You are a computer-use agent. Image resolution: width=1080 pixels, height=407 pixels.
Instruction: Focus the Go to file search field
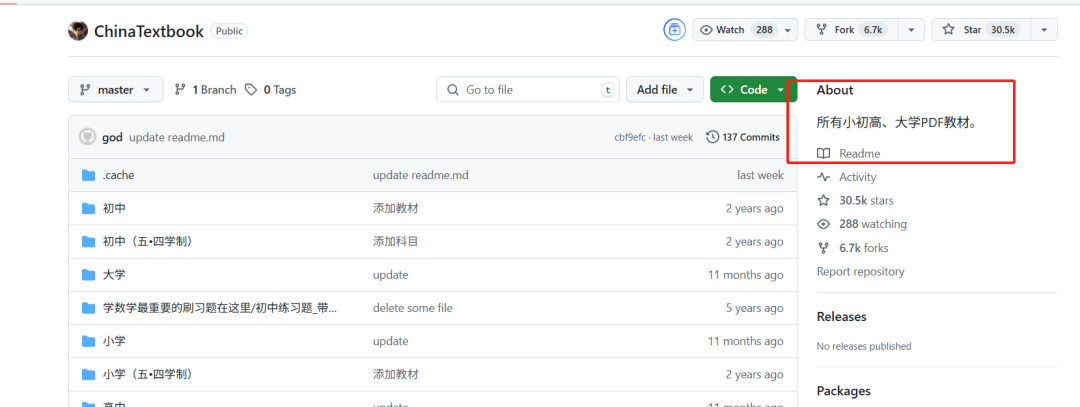point(528,90)
